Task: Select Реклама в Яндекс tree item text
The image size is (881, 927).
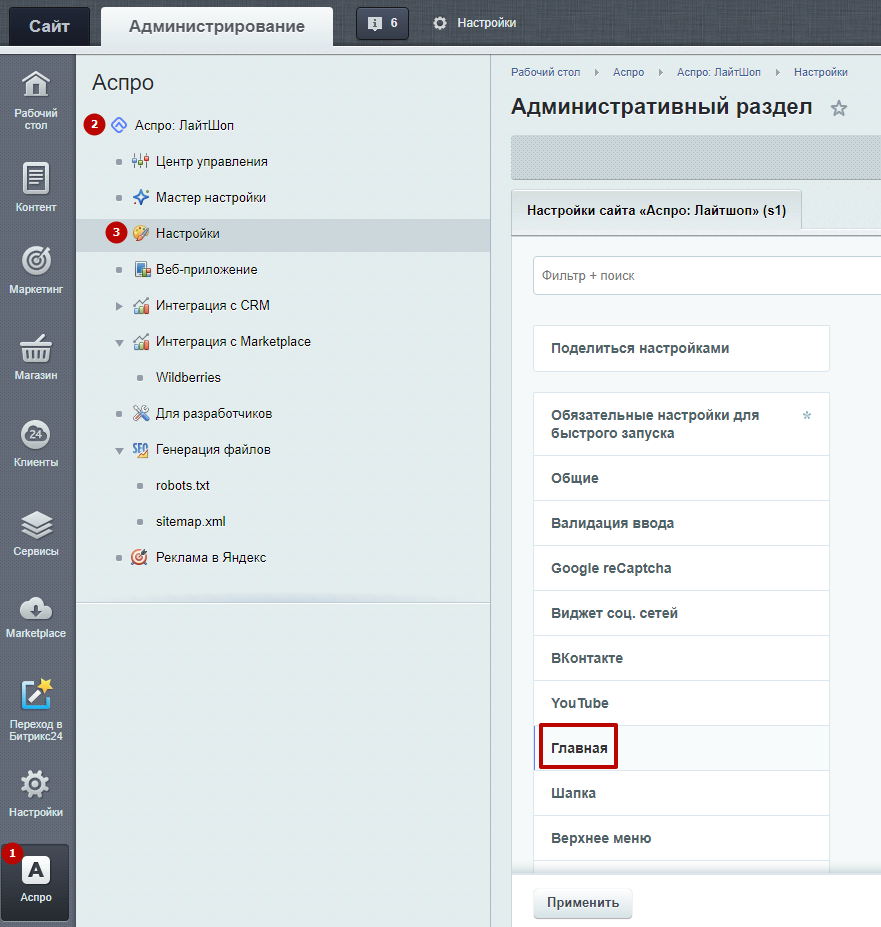Action: (x=210, y=558)
